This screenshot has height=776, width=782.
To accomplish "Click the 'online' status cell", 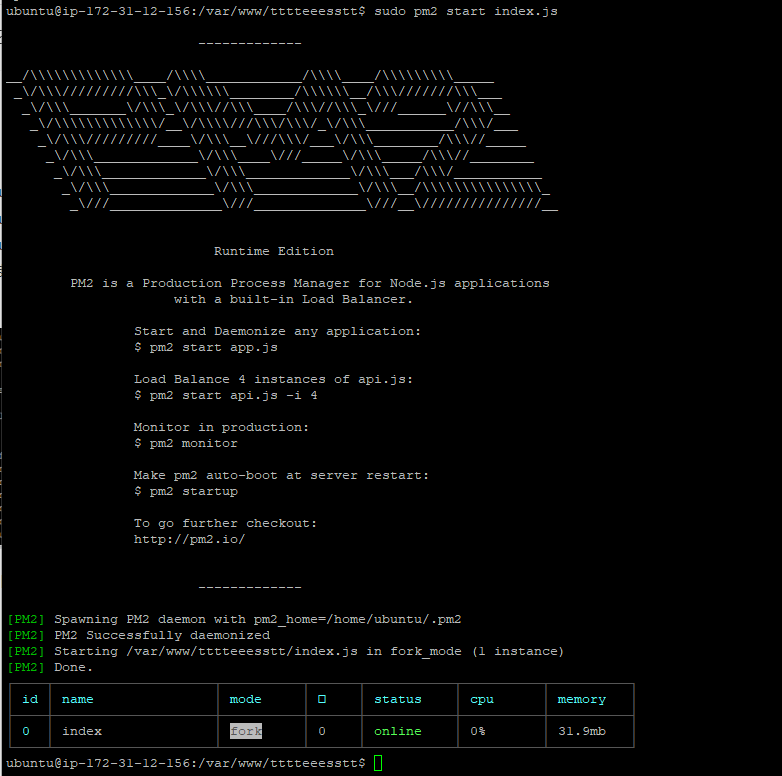I will (397, 731).
